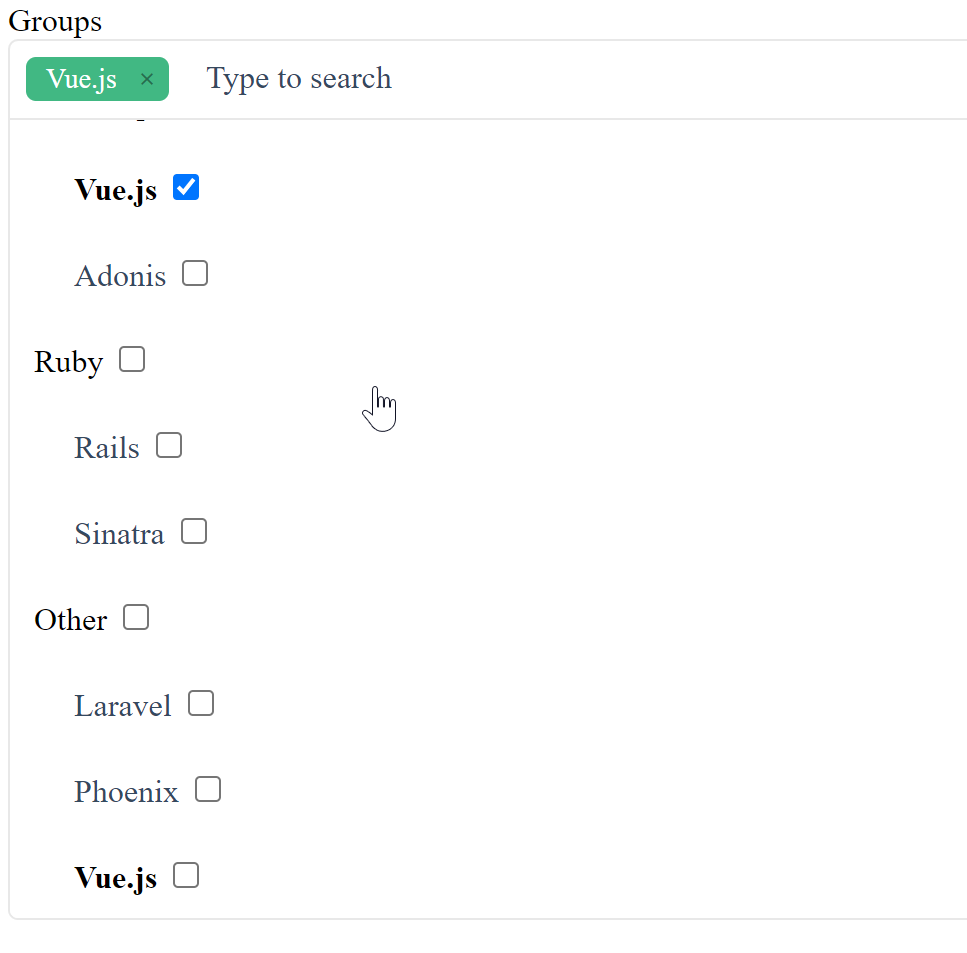Check Vue.js under the Other group
The height and width of the screenshot is (953, 967).
click(x=185, y=874)
